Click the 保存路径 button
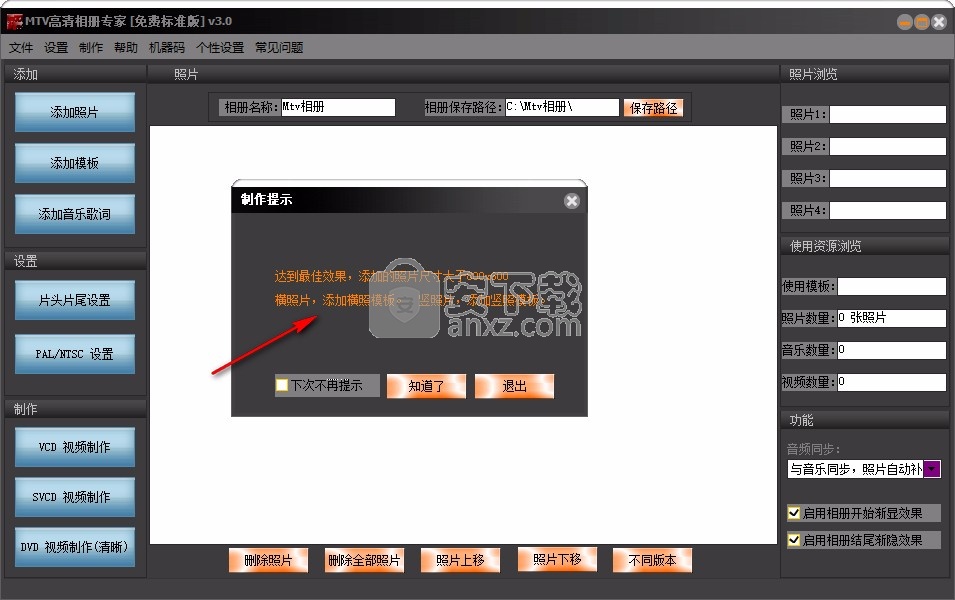This screenshot has width=955, height=600. 654,108
